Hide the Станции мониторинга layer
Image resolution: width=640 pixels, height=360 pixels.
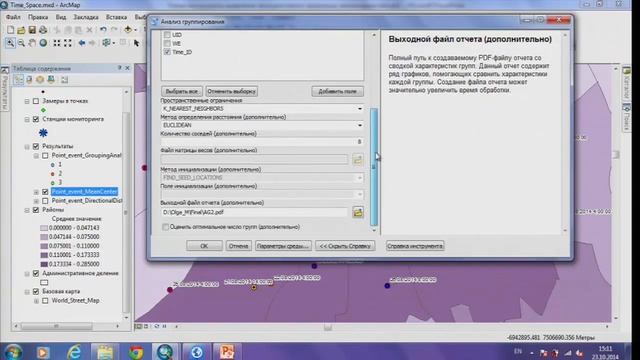(x=36, y=119)
